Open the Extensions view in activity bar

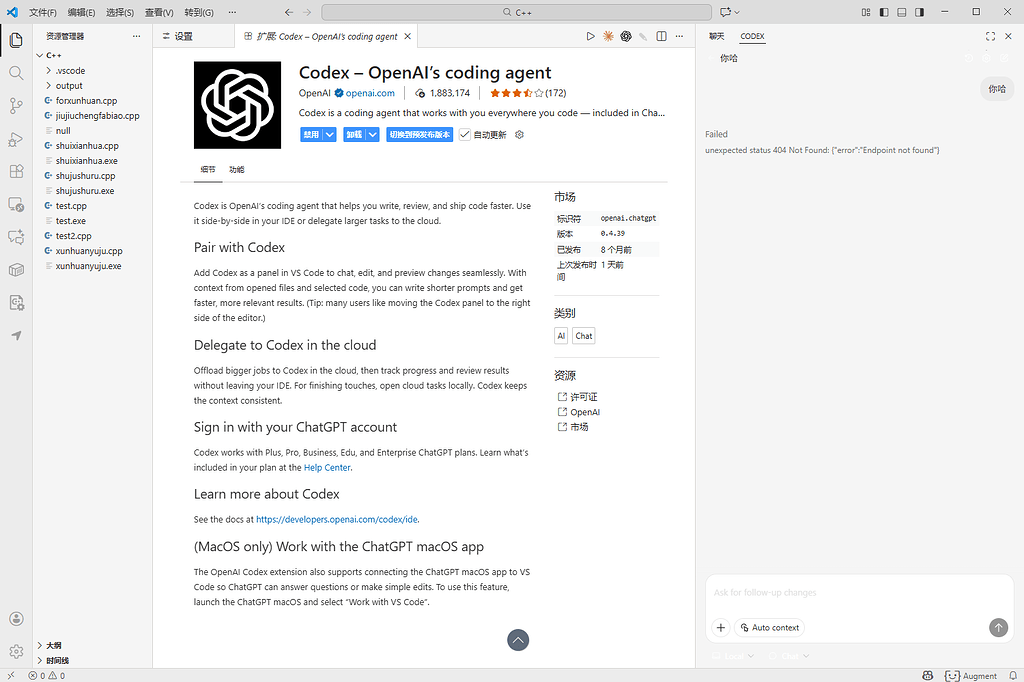pos(16,172)
